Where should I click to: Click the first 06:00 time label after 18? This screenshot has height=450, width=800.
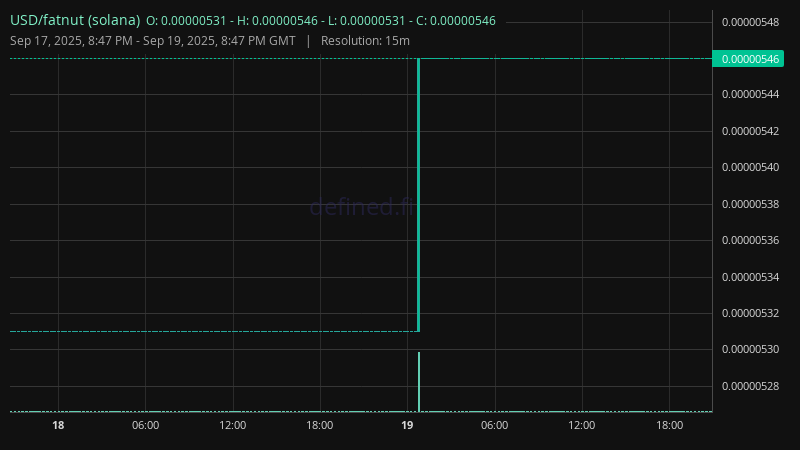pyautogui.click(x=145, y=426)
